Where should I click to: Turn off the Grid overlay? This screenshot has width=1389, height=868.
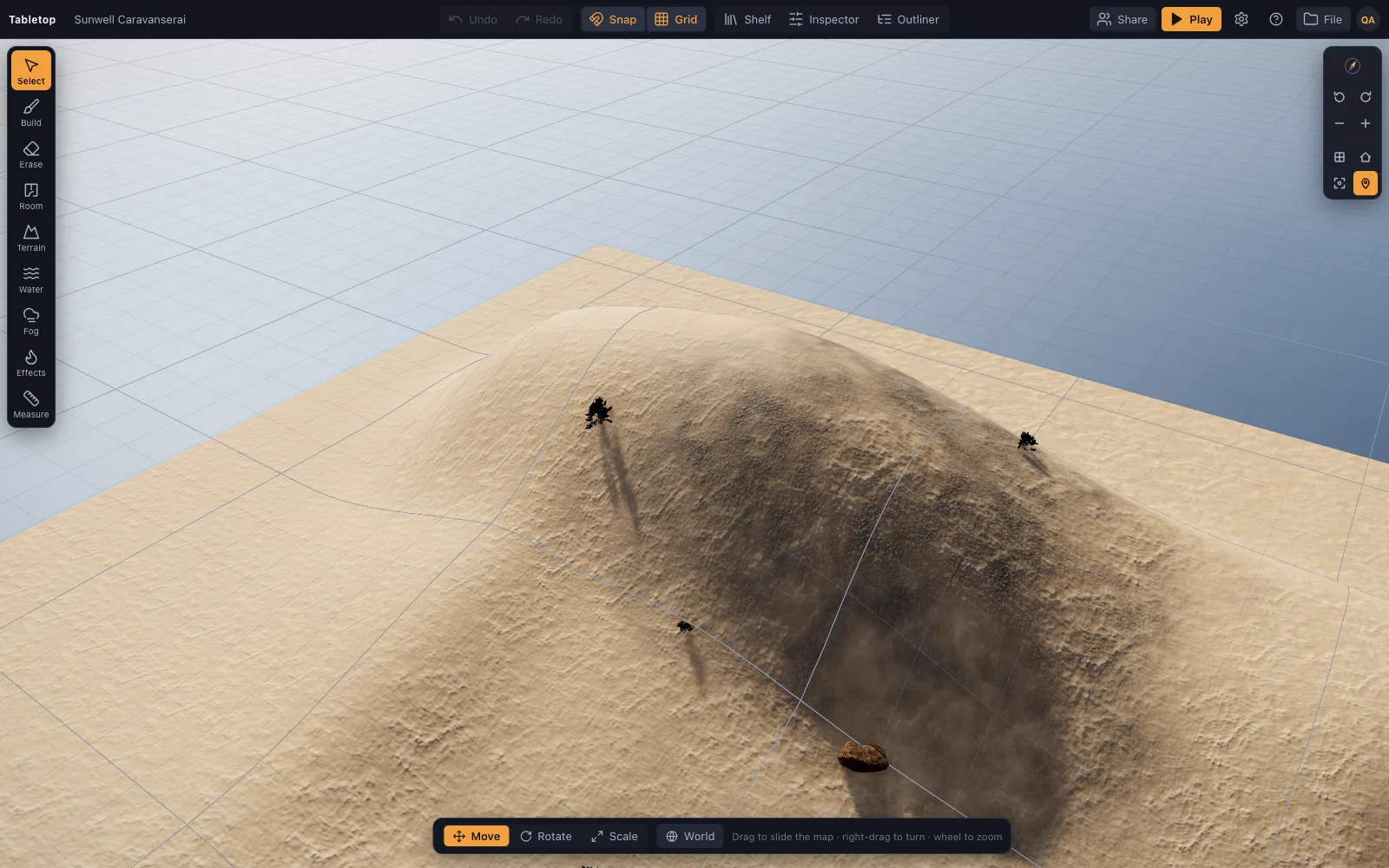(676, 19)
